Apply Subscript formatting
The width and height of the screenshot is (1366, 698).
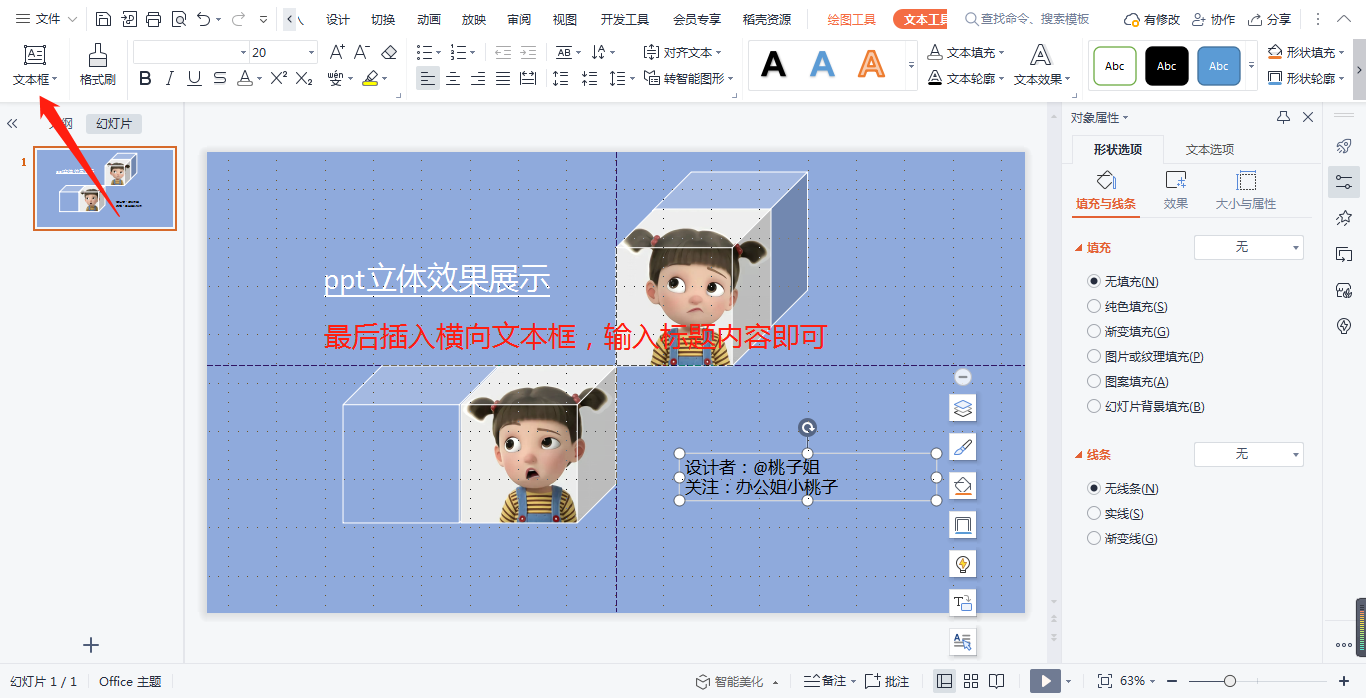click(304, 78)
